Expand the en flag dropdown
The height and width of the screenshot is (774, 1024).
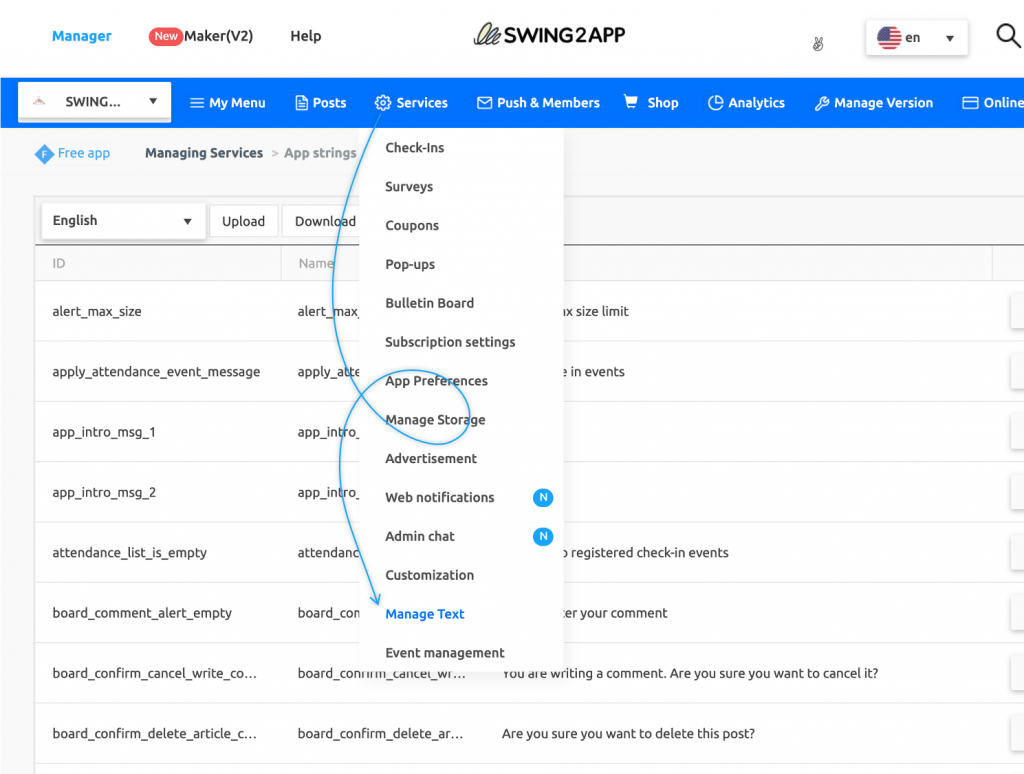[x=916, y=37]
